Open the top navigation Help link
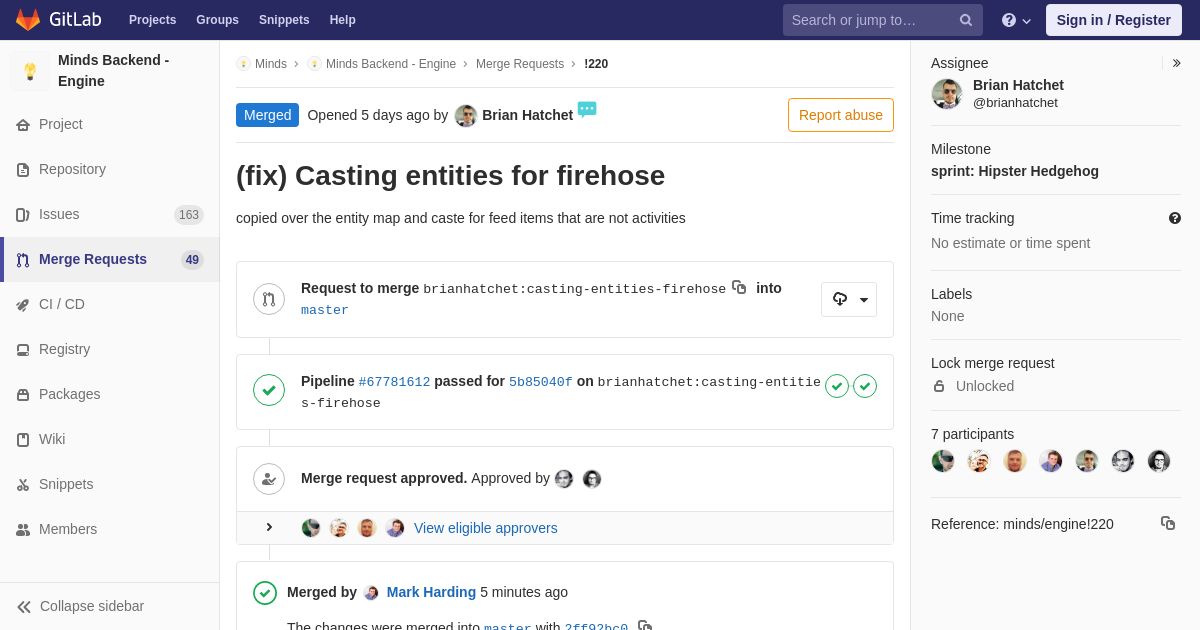Image resolution: width=1200 pixels, height=630 pixels. click(343, 20)
